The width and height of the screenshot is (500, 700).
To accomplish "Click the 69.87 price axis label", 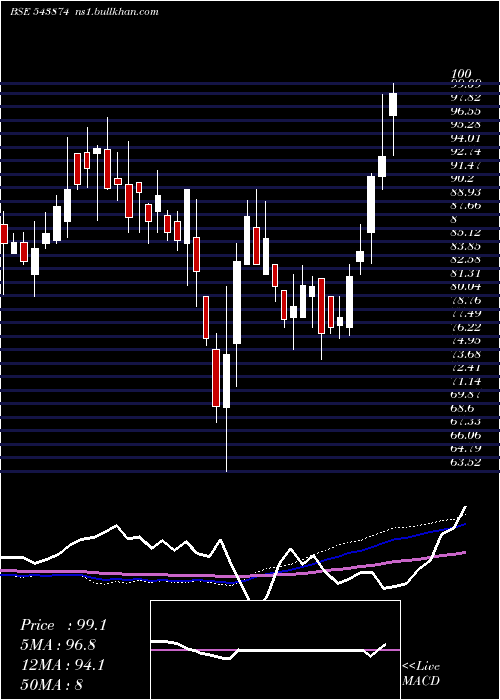I will point(465,395).
